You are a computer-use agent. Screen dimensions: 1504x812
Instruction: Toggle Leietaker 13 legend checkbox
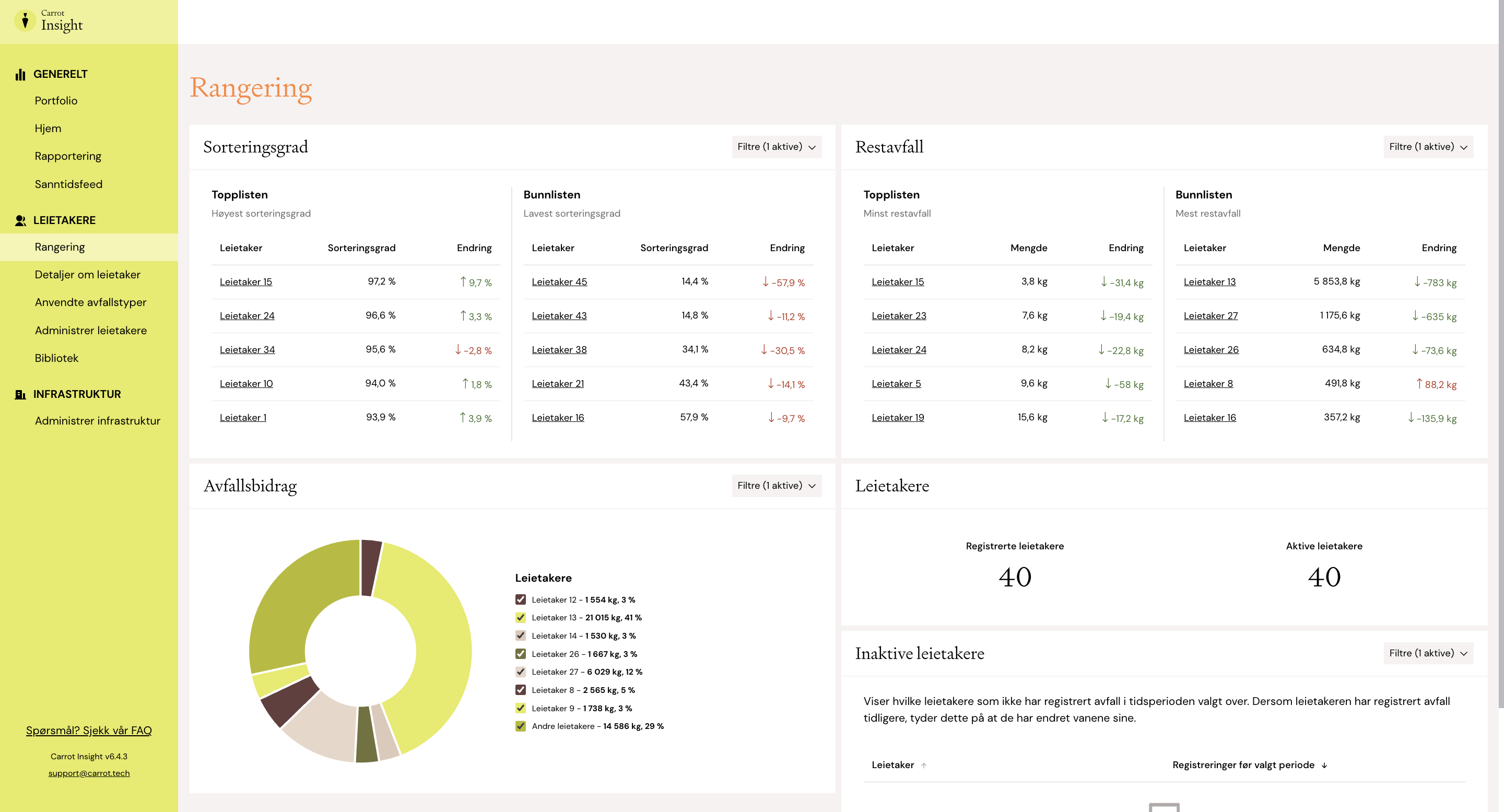[x=520, y=618]
